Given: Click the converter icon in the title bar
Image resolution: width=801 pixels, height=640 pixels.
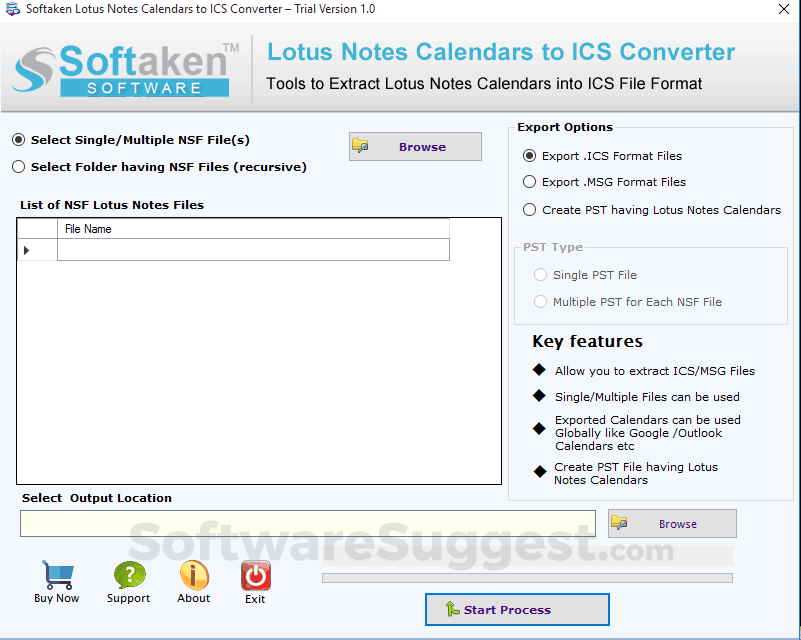Looking at the screenshot, I should coord(12,8).
